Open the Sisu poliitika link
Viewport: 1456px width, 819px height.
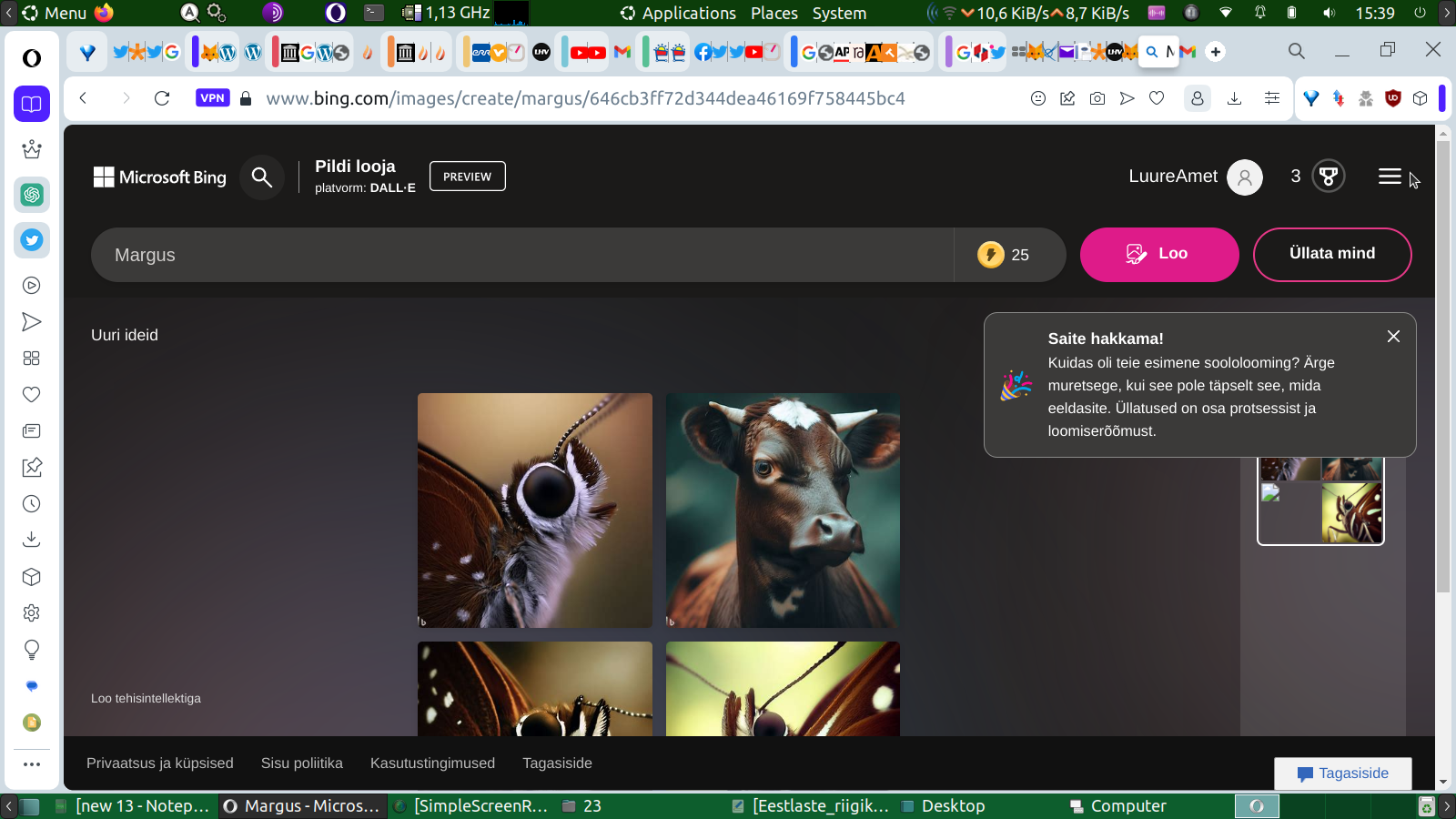pos(302,763)
